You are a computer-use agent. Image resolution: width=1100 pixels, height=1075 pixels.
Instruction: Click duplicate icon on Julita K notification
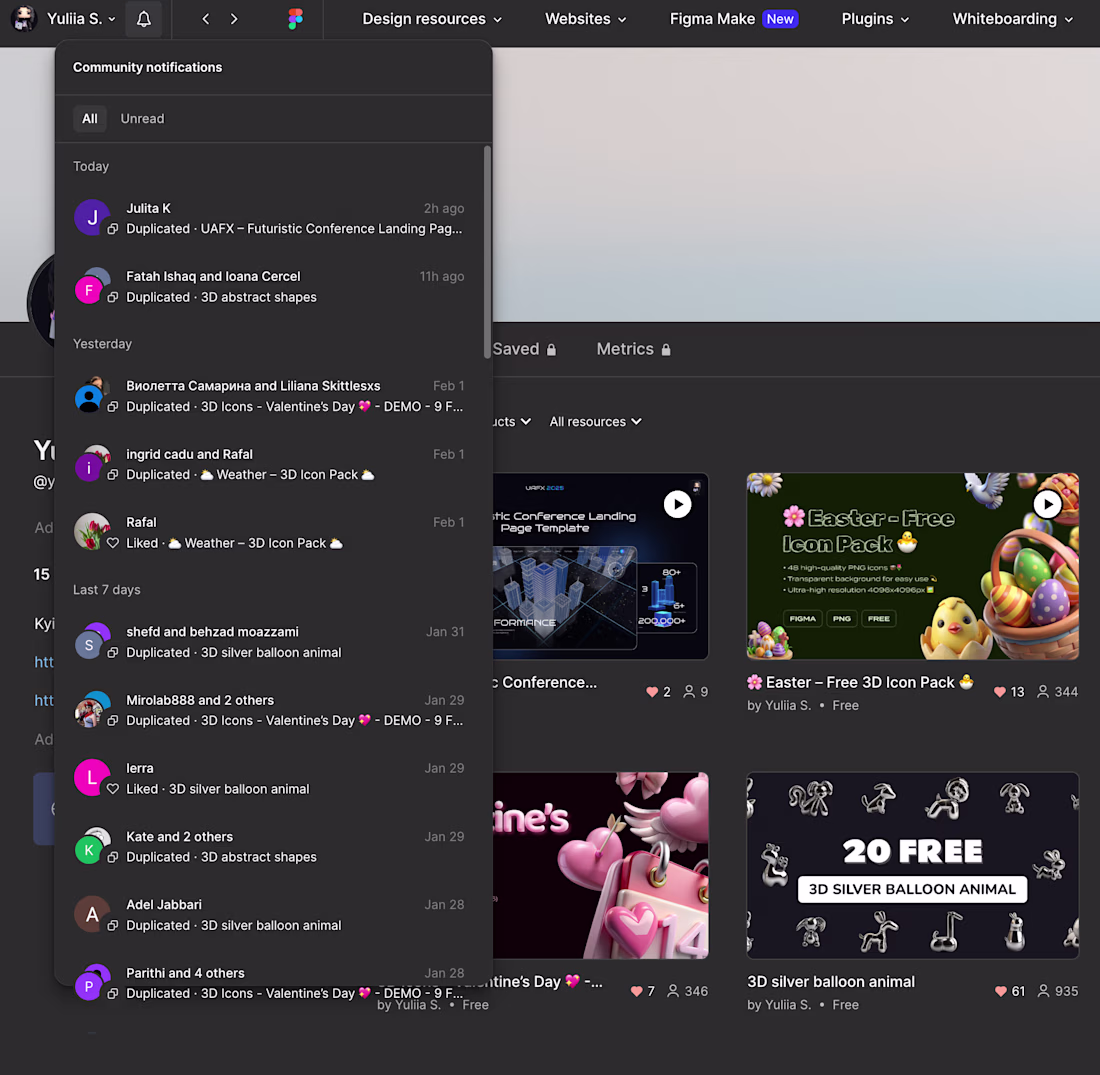[x=112, y=229]
